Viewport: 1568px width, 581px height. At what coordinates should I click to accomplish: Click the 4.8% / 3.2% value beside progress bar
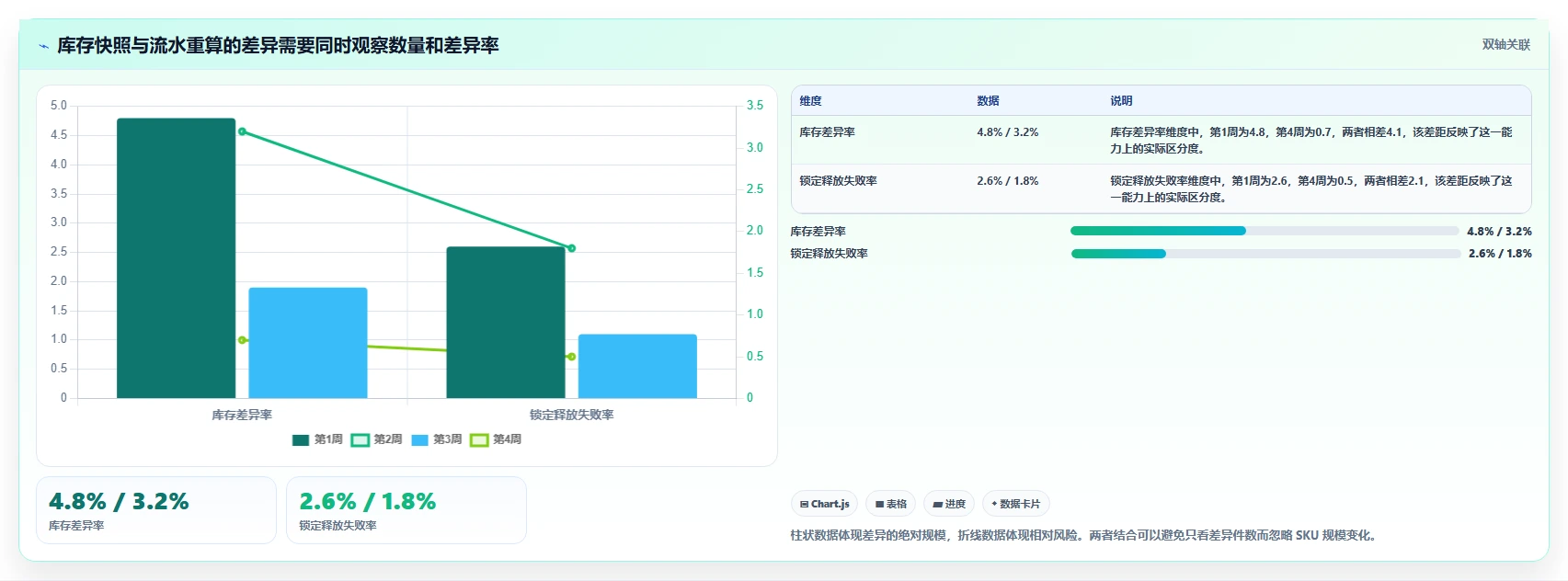point(1499,232)
